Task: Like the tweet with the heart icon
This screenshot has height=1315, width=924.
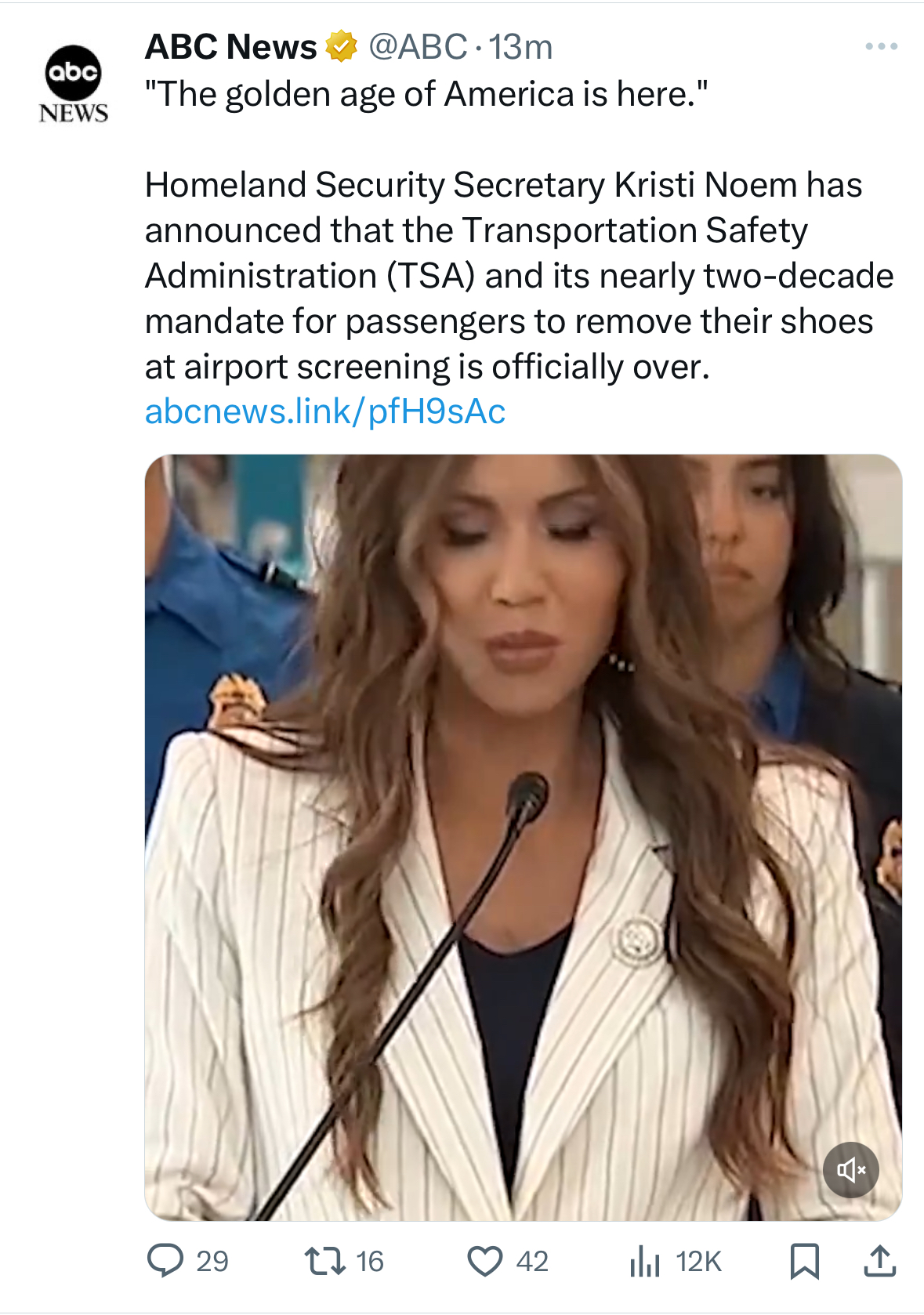Action: [485, 1261]
